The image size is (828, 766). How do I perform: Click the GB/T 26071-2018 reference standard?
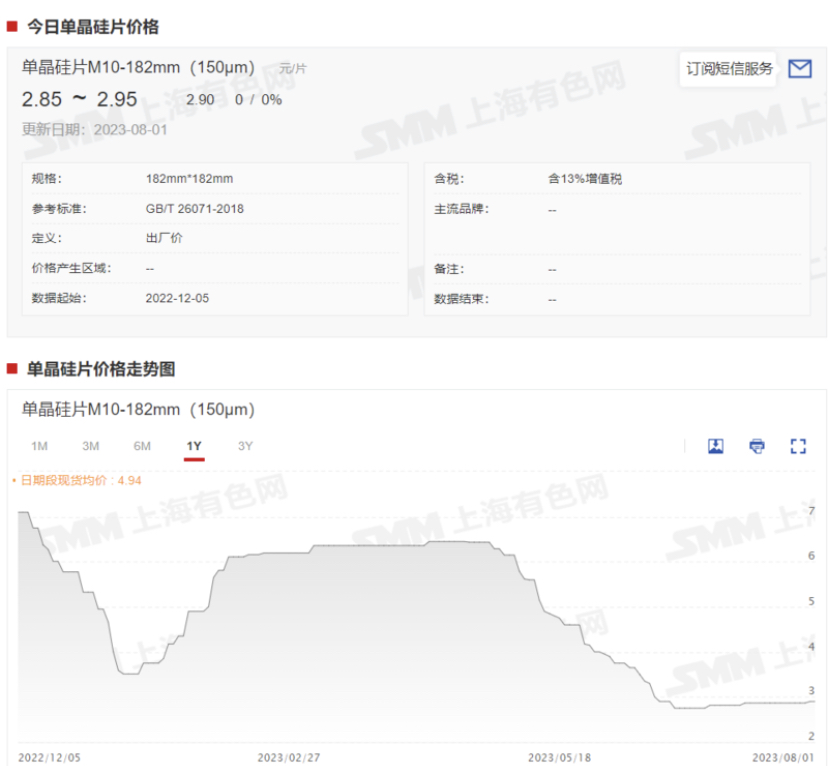coord(194,209)
